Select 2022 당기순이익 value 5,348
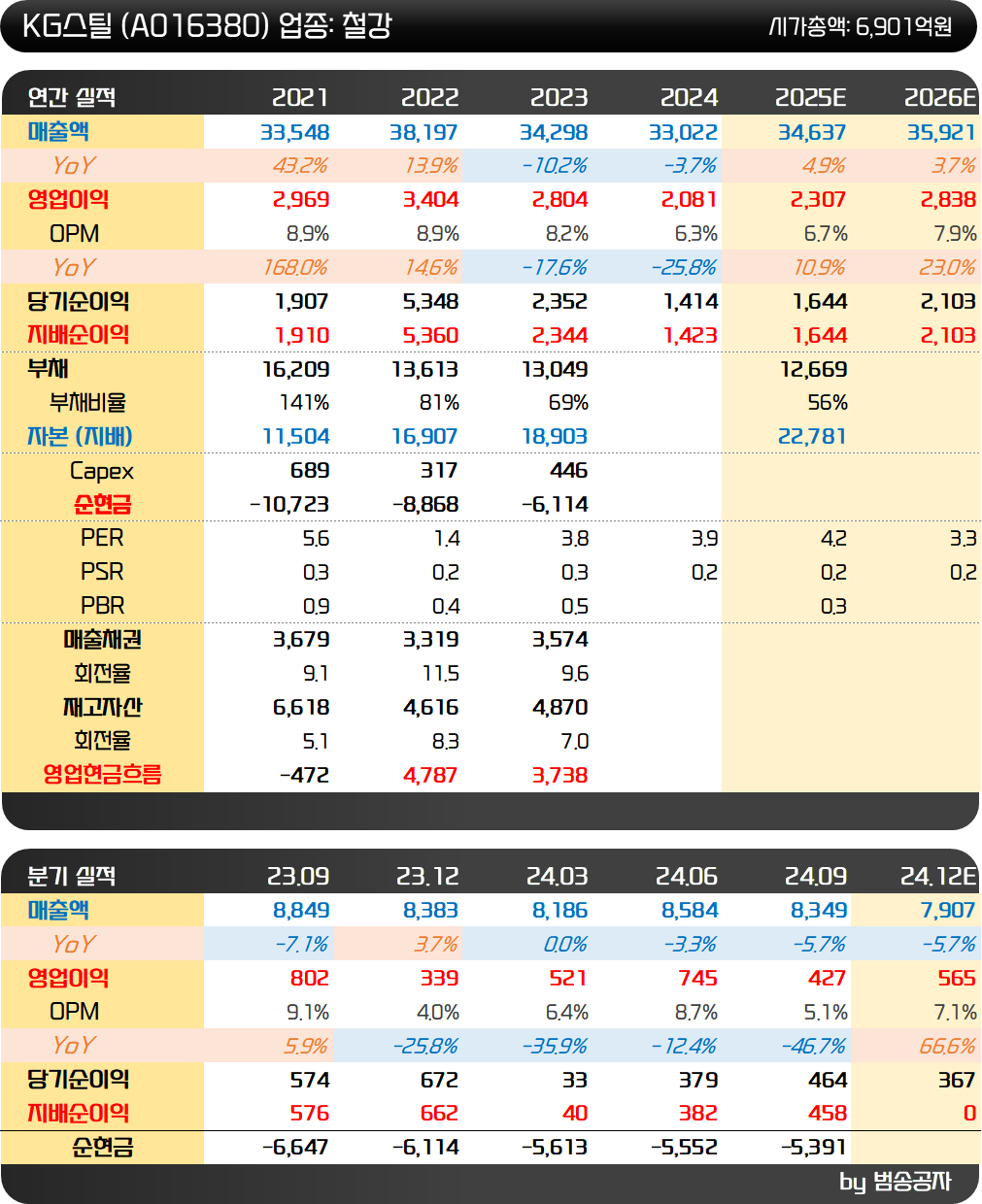 pos(430,302)
